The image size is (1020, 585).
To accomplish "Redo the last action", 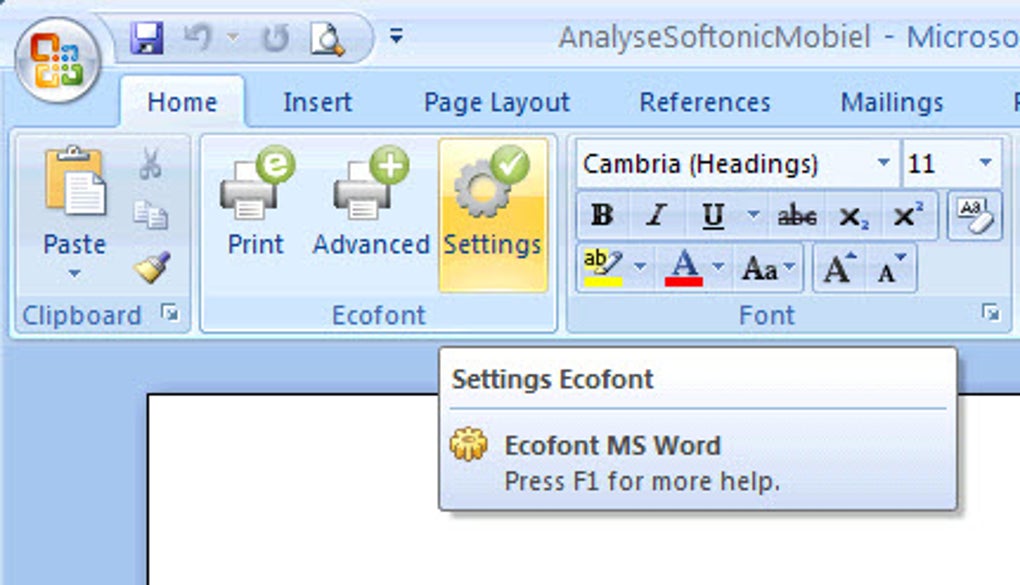I will click(275, 38).
